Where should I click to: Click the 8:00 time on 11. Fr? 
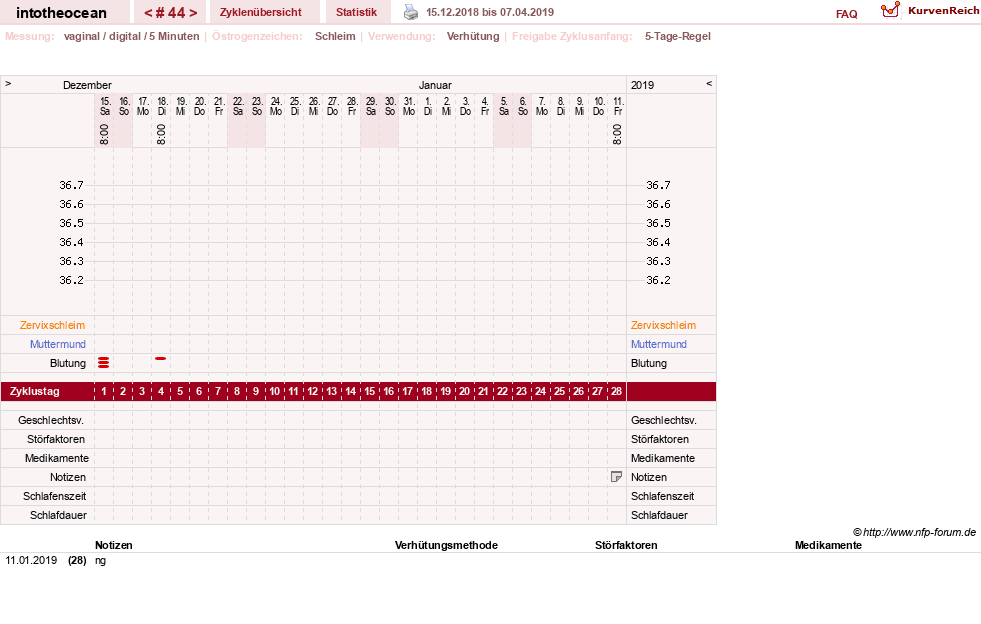(617, 134)
